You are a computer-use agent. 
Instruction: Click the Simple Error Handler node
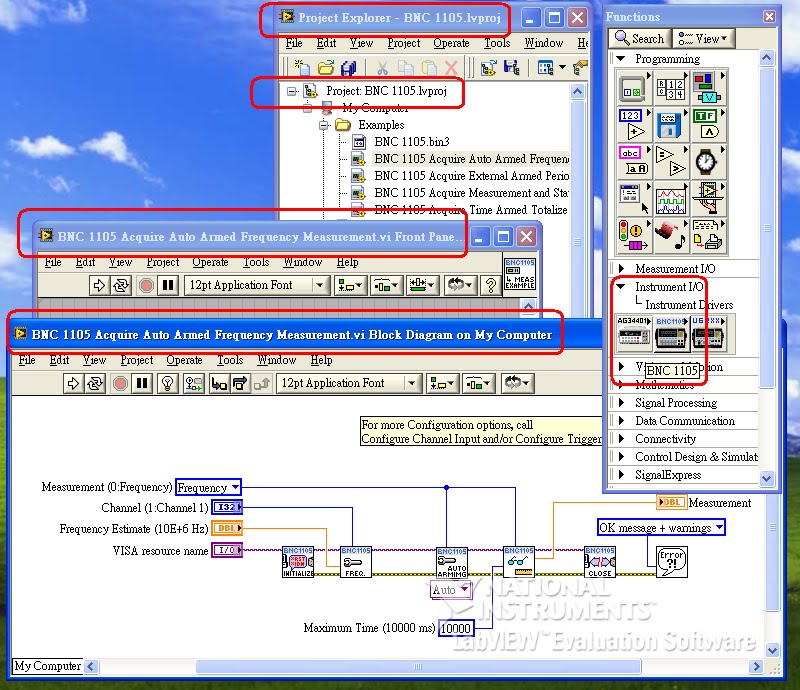[x=671, y=562]
